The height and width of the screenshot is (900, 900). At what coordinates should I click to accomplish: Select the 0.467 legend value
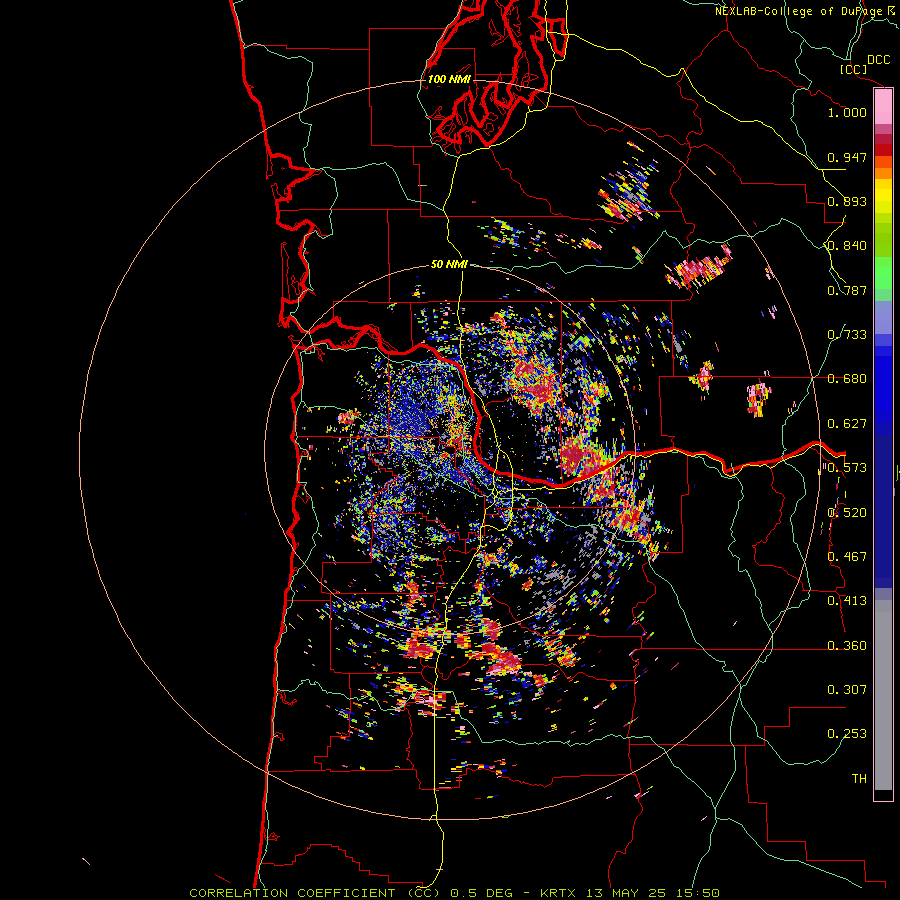pyautogui.click(x=847, y=557)
